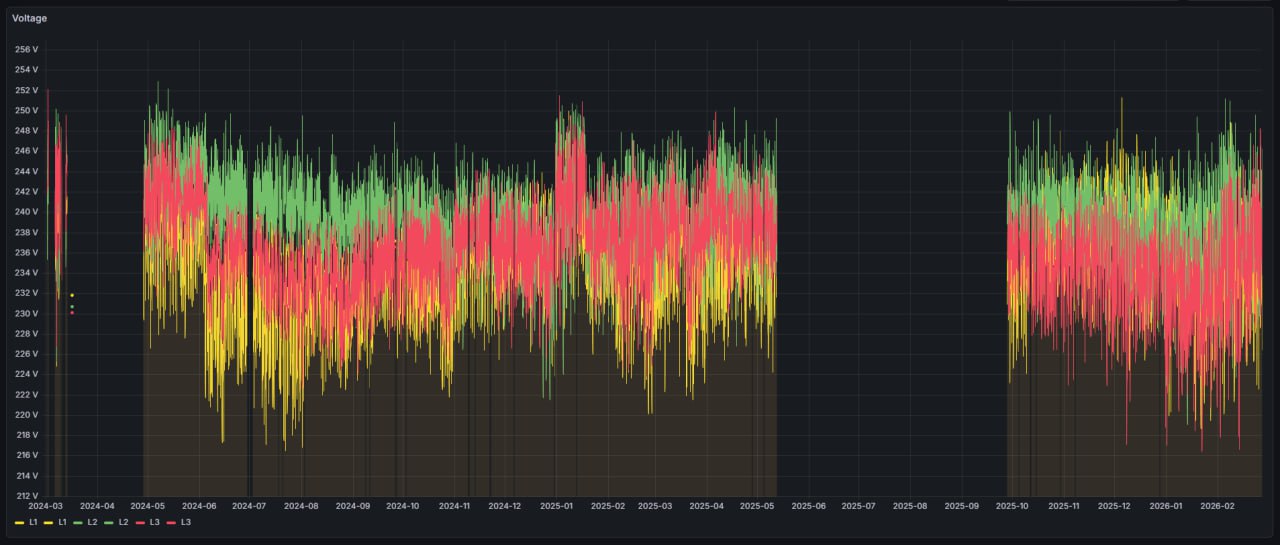Show only the first L3 legend label
1280x545 pixels.
click(x=155, y=522)
